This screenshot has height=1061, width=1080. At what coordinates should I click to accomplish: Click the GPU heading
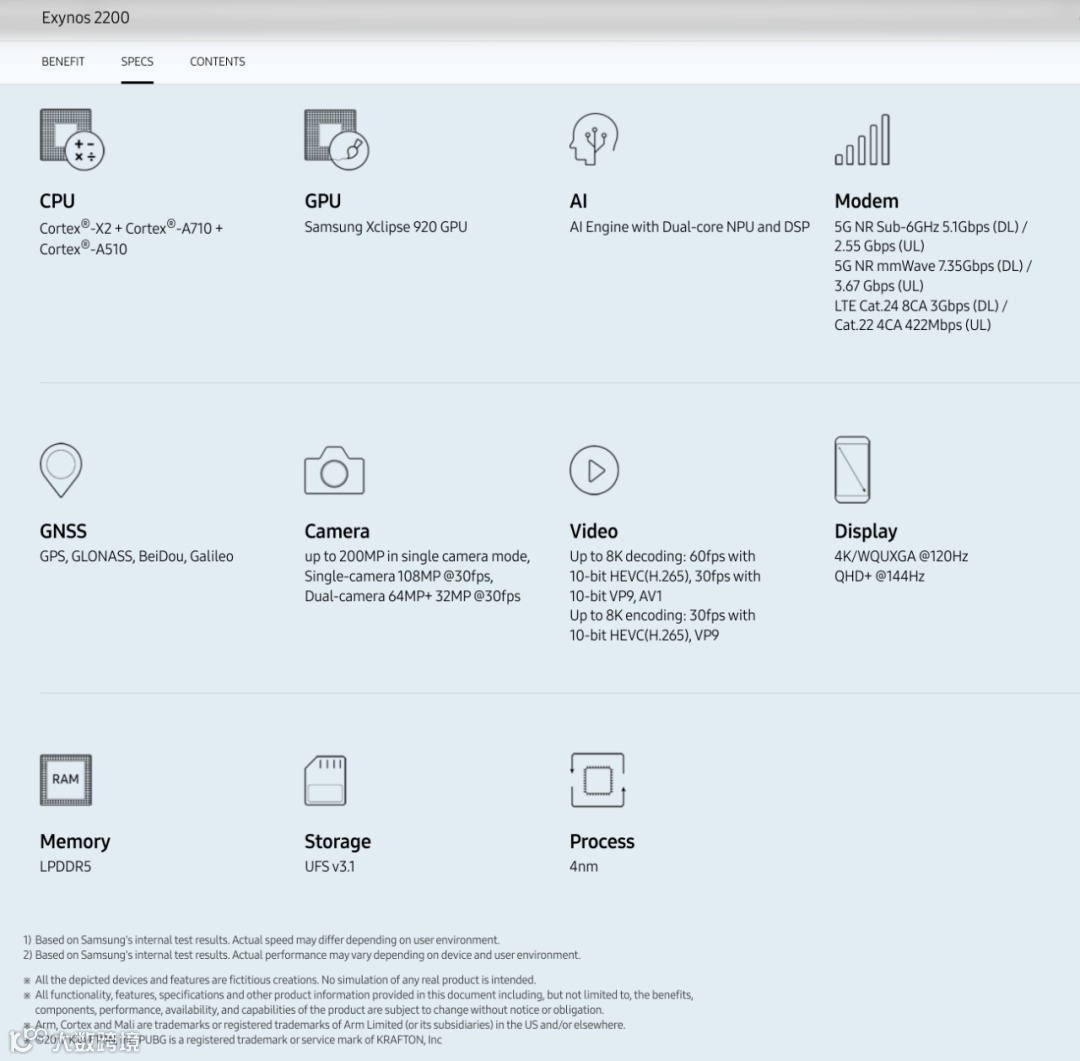tap(322, 201)
